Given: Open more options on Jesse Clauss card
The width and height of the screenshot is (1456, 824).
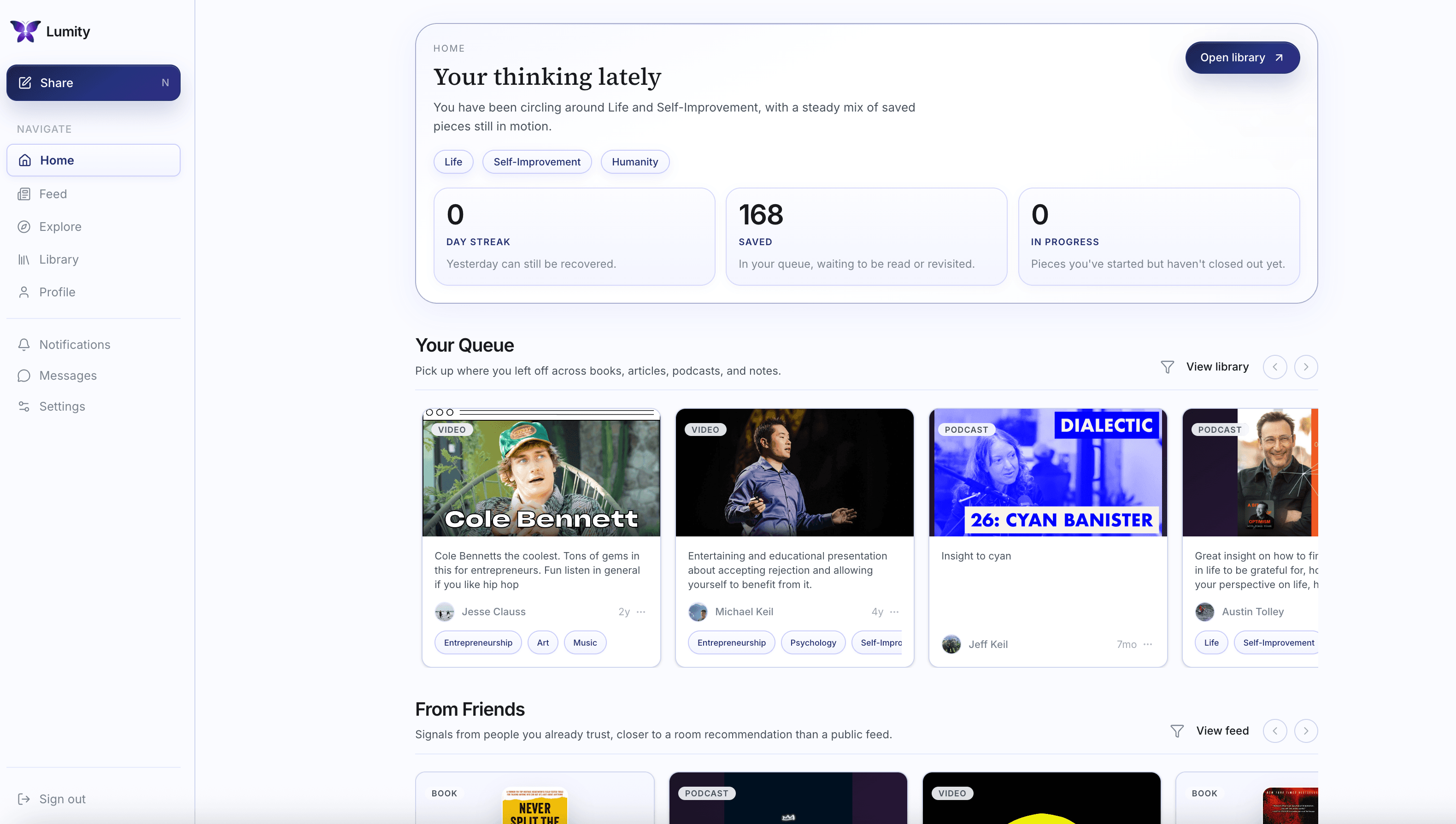Looking at the screenshot, I should tap(641, 612).
